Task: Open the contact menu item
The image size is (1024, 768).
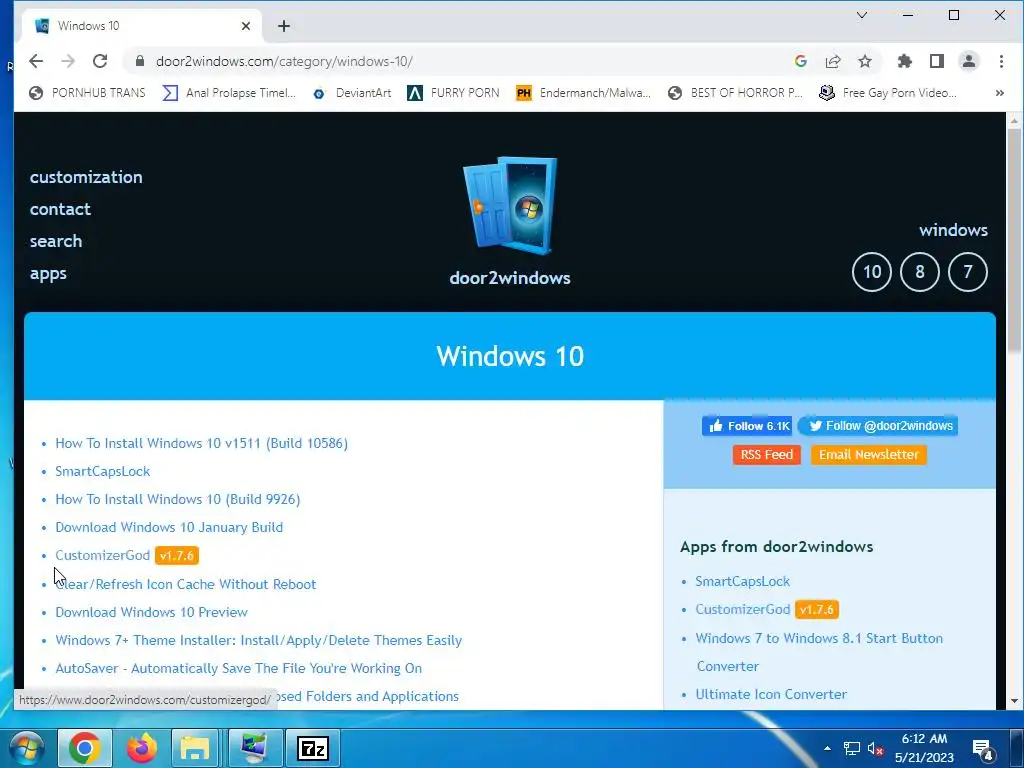Action: click(x=60, y=209)
